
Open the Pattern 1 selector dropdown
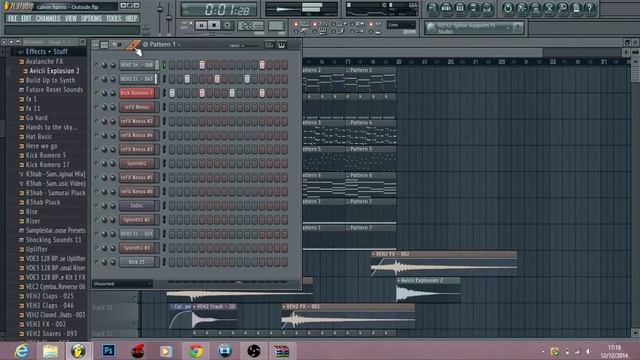(162, 44)
